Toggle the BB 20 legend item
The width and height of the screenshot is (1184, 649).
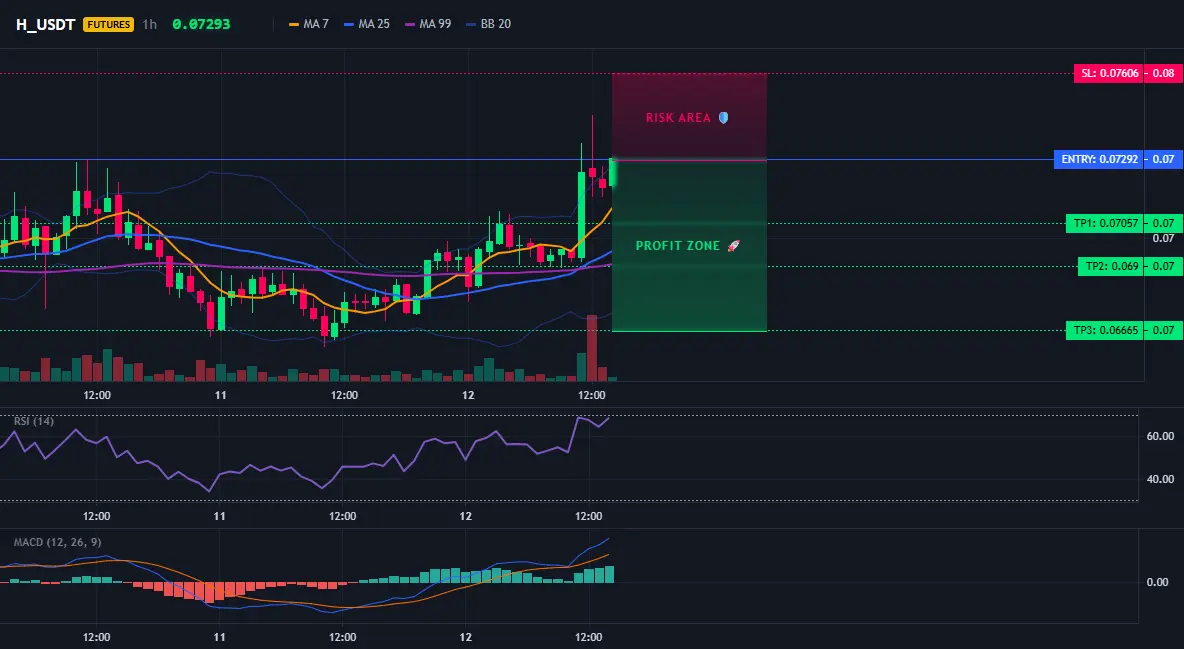point(489,24)
